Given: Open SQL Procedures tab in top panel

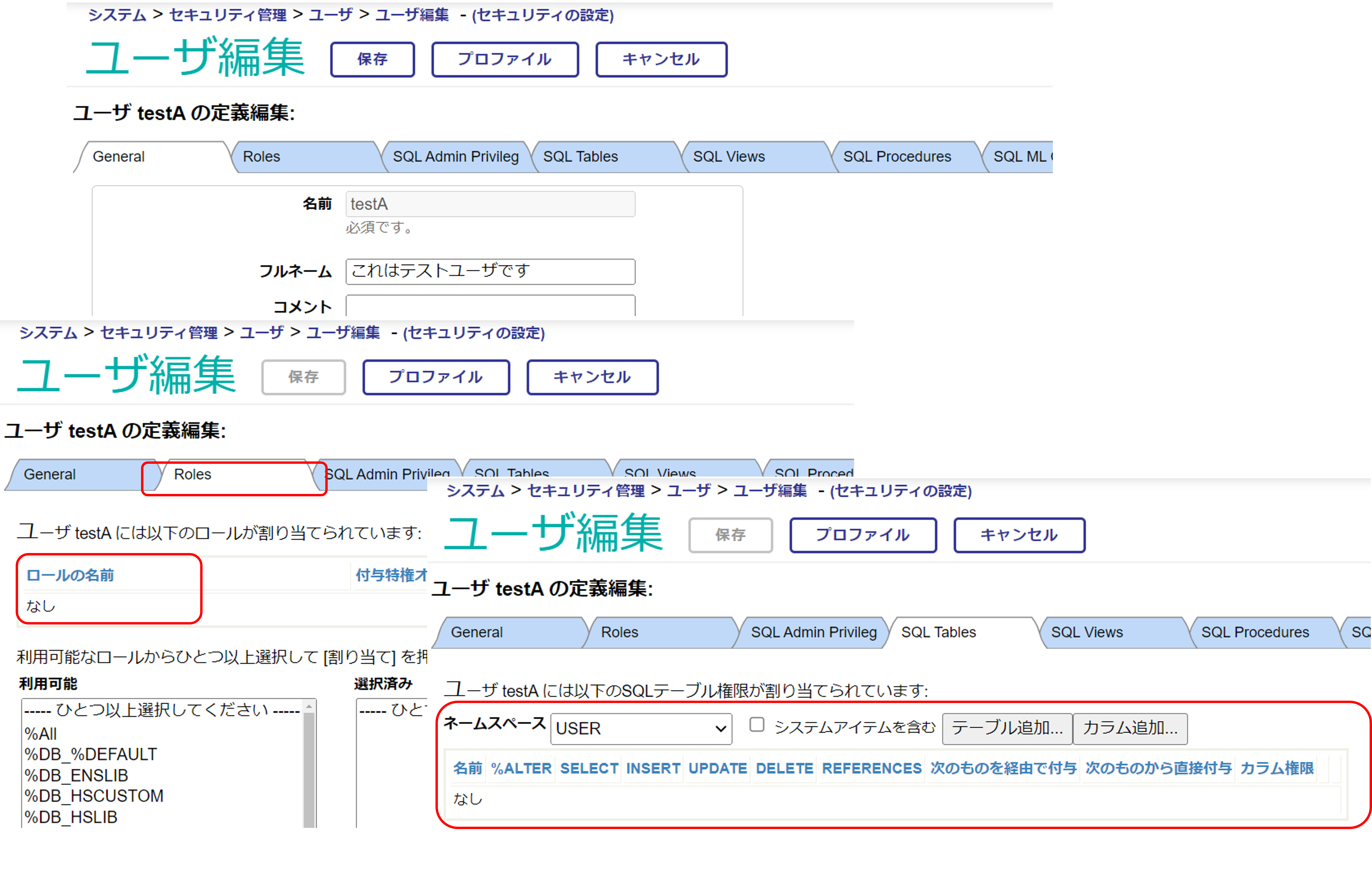Looking at the screenshot, I should coord(897,156).
